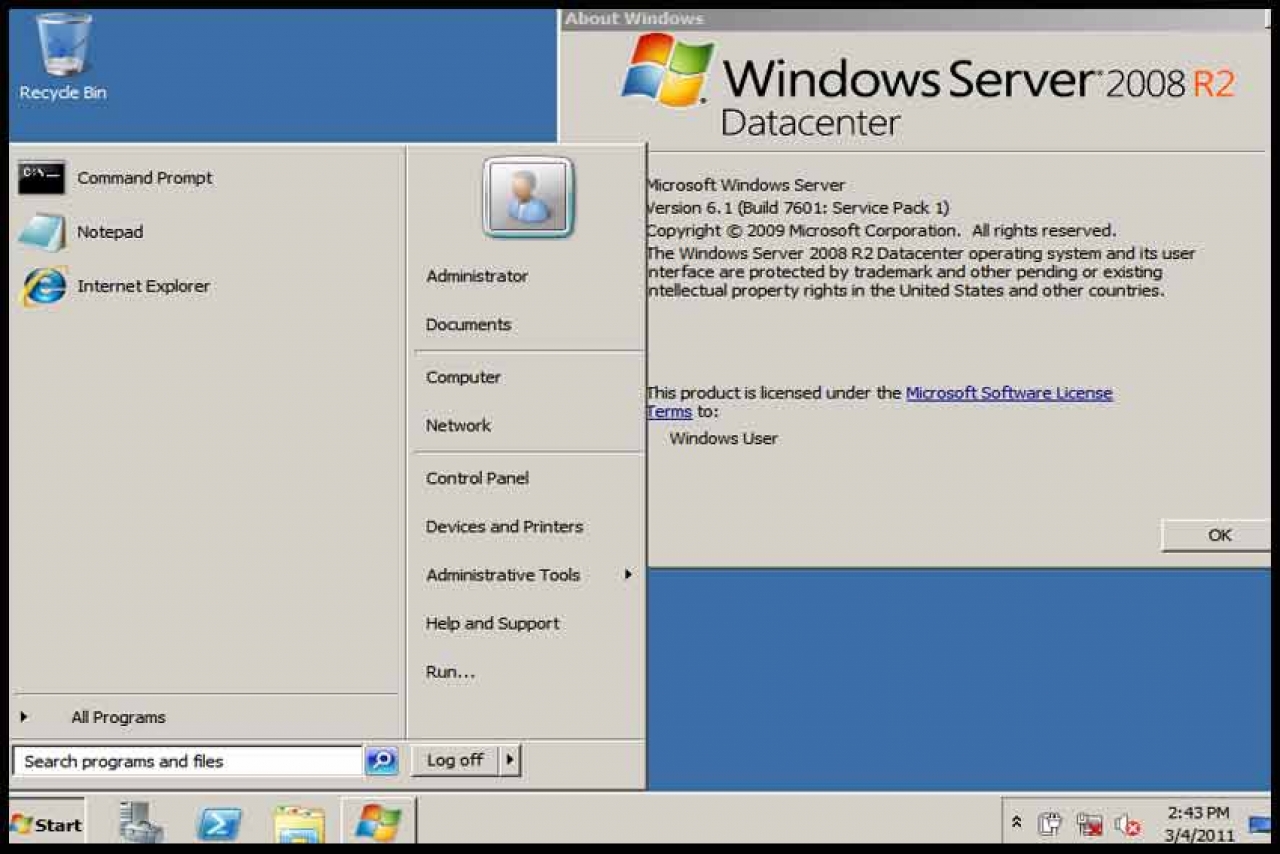Click the magnifier search button

[382, 762]
